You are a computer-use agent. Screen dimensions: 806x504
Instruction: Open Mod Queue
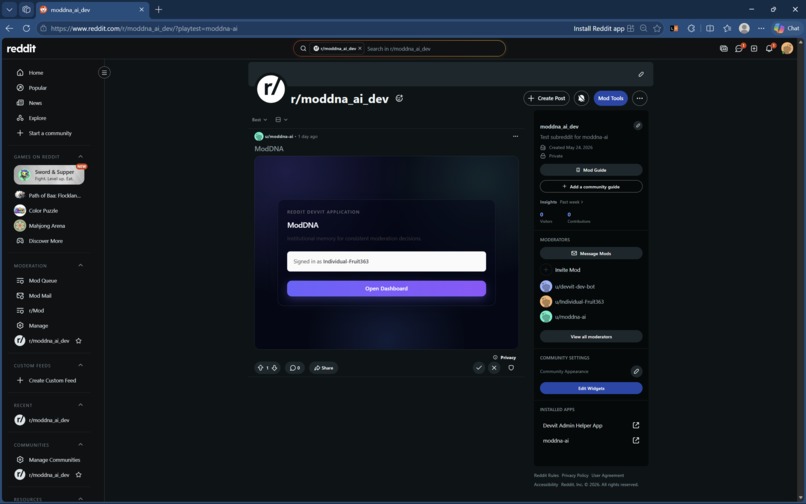tap(43, 281)
